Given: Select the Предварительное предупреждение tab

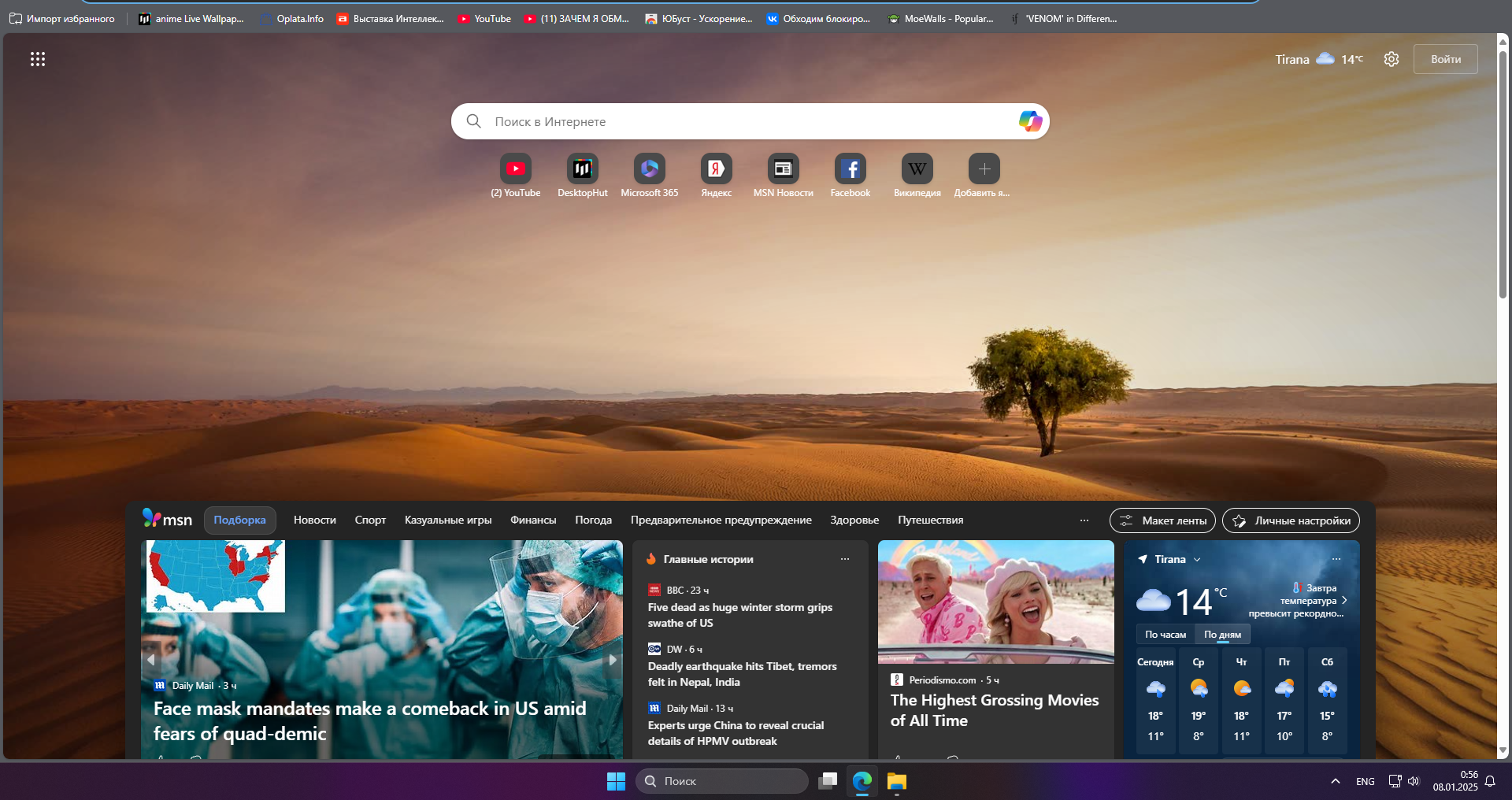Looking at the screenshot, I should click(x=721, y=520).
